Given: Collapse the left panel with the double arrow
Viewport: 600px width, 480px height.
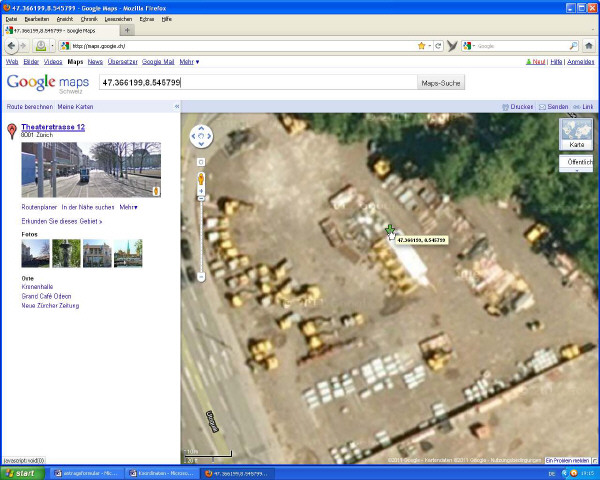Looking at the screenshot, I should click(x=177, y=106).
